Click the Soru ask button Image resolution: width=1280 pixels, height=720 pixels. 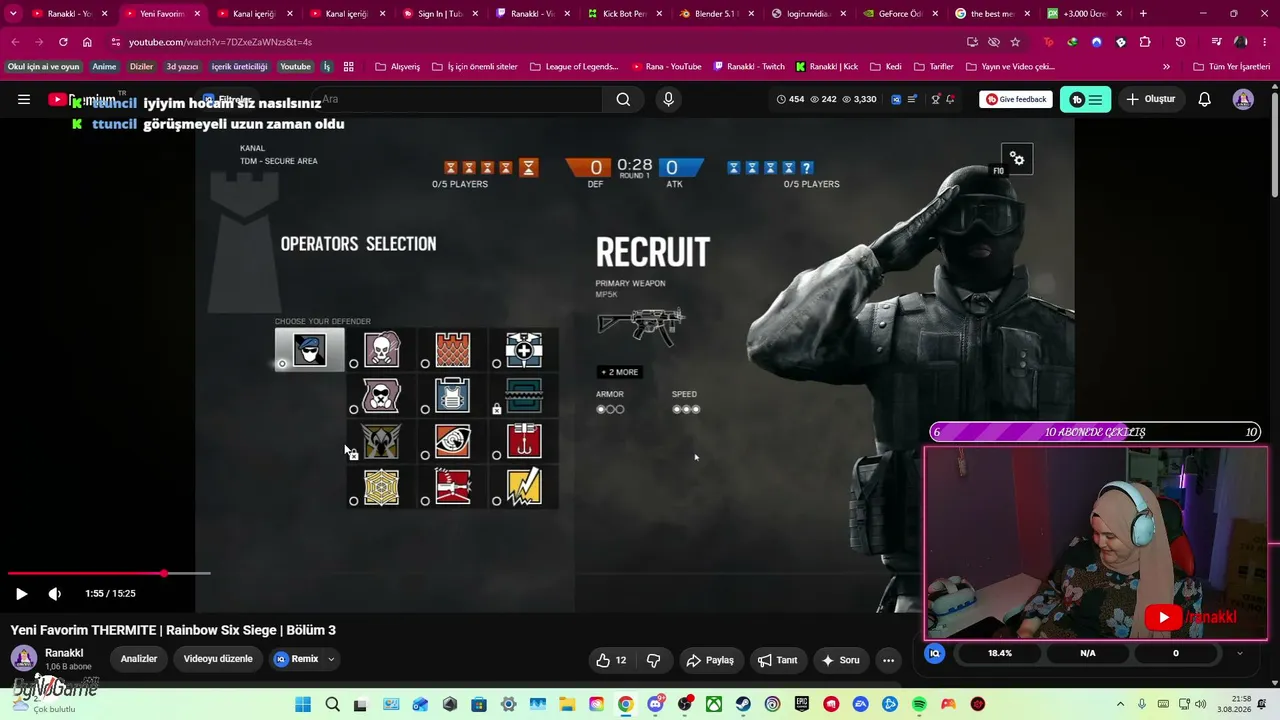pos(841,660)
